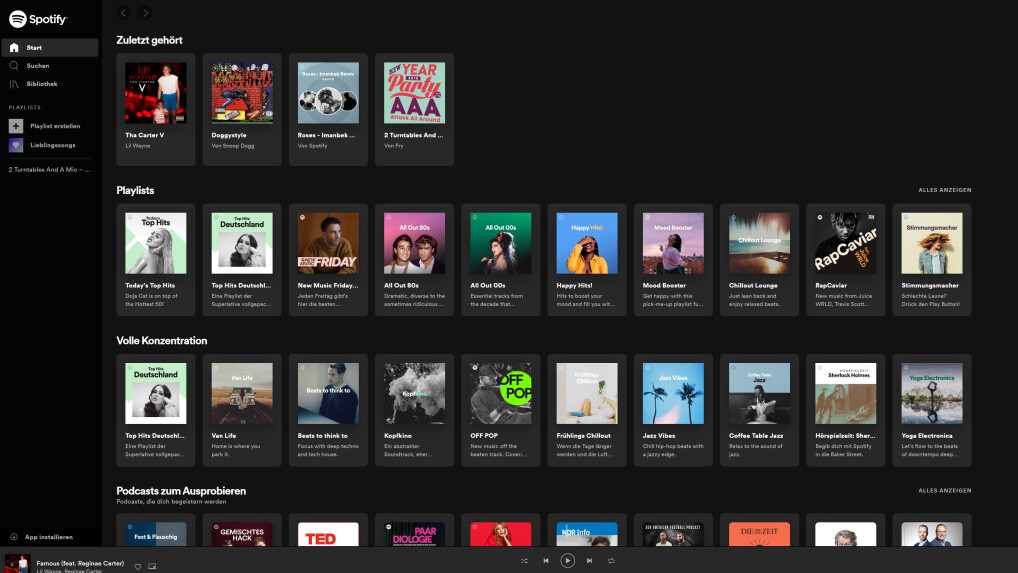Open 2 Turntables And A Mic sidebar playlist
The image size is (1018, 573).
tap(49, 169)
